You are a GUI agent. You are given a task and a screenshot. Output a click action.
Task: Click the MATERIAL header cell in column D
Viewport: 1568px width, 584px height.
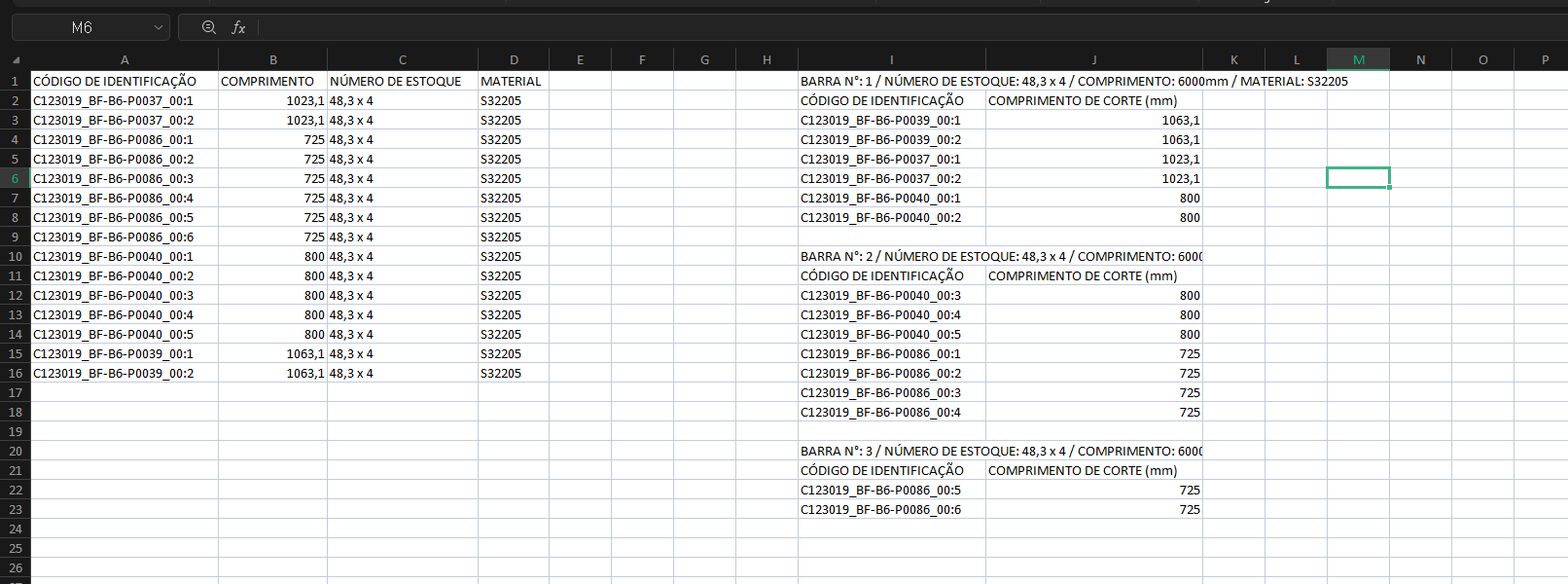click(x=513, y=81)
